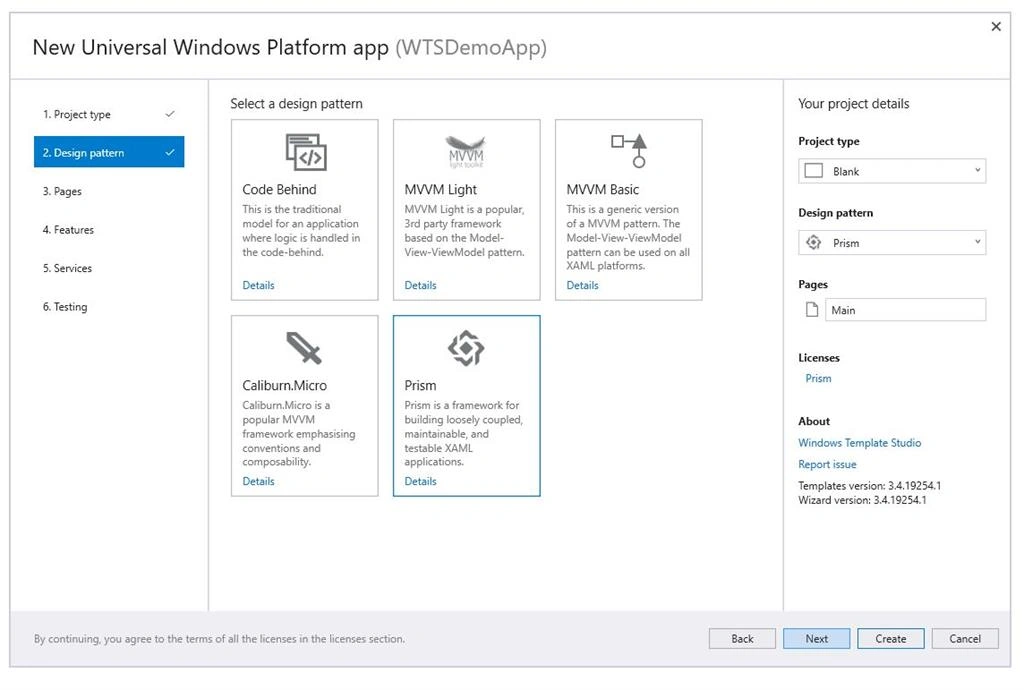Go to step 4. Features
This screenshot has width=1024, height=690.
click(x=109, y=230)
